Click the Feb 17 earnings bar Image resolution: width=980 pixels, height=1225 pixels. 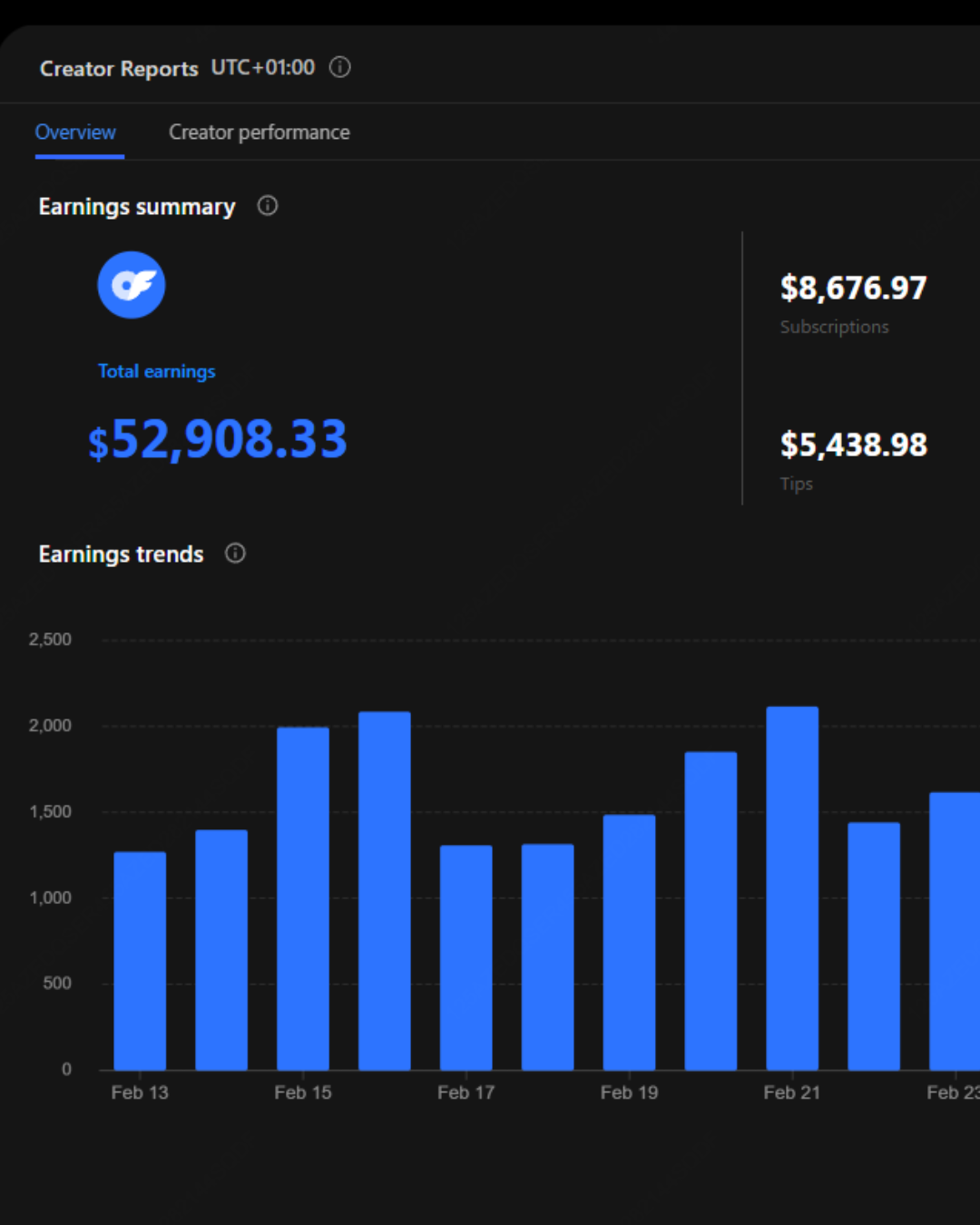point(465,957)
